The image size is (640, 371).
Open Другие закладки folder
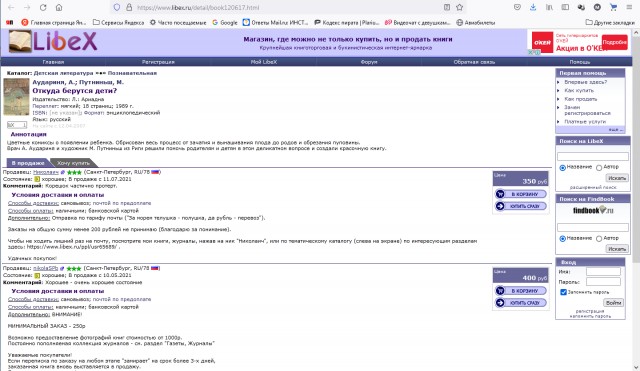pyautogui.click(x=610, y=22)
